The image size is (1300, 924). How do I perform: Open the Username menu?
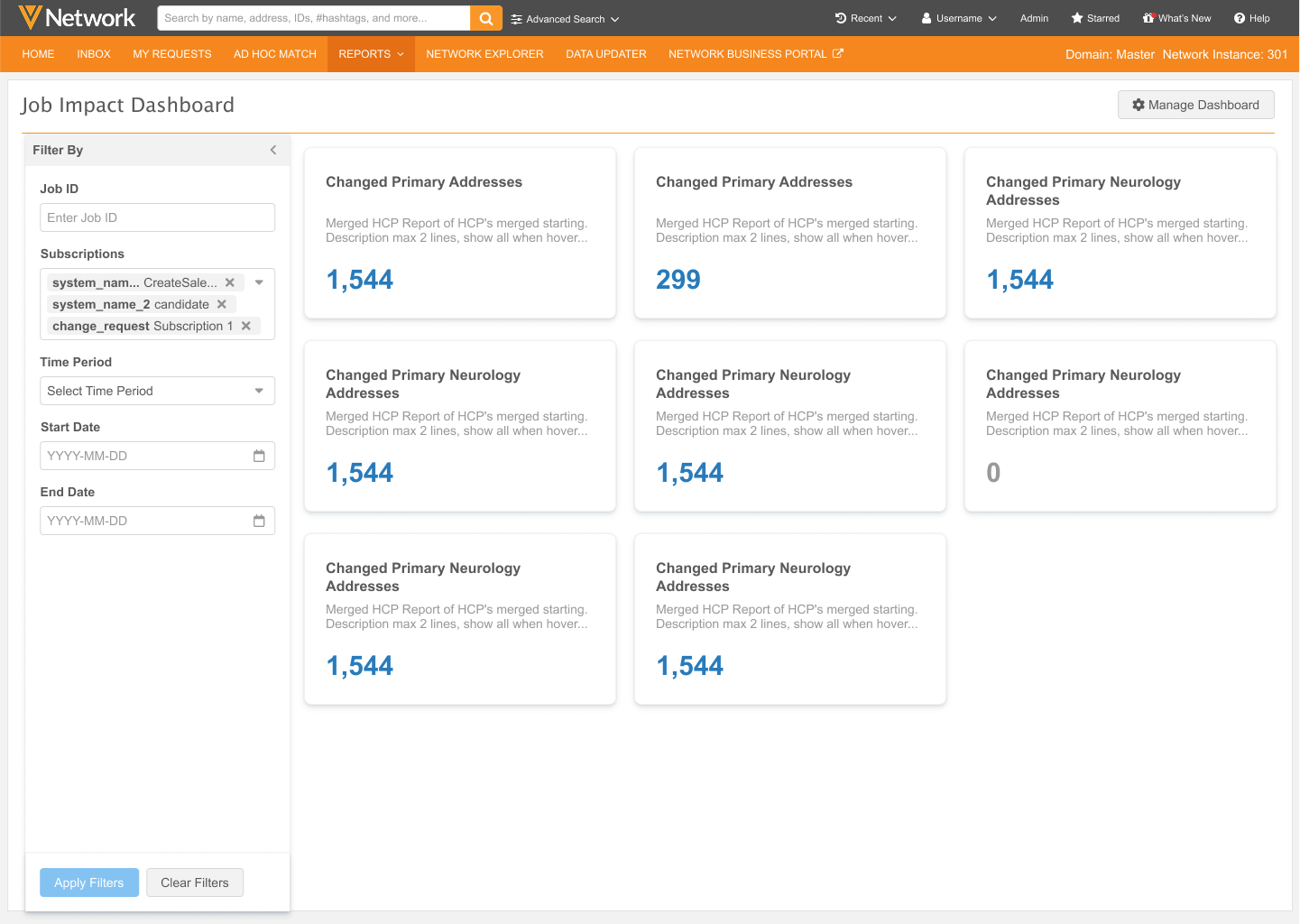(x=958, y=18)
